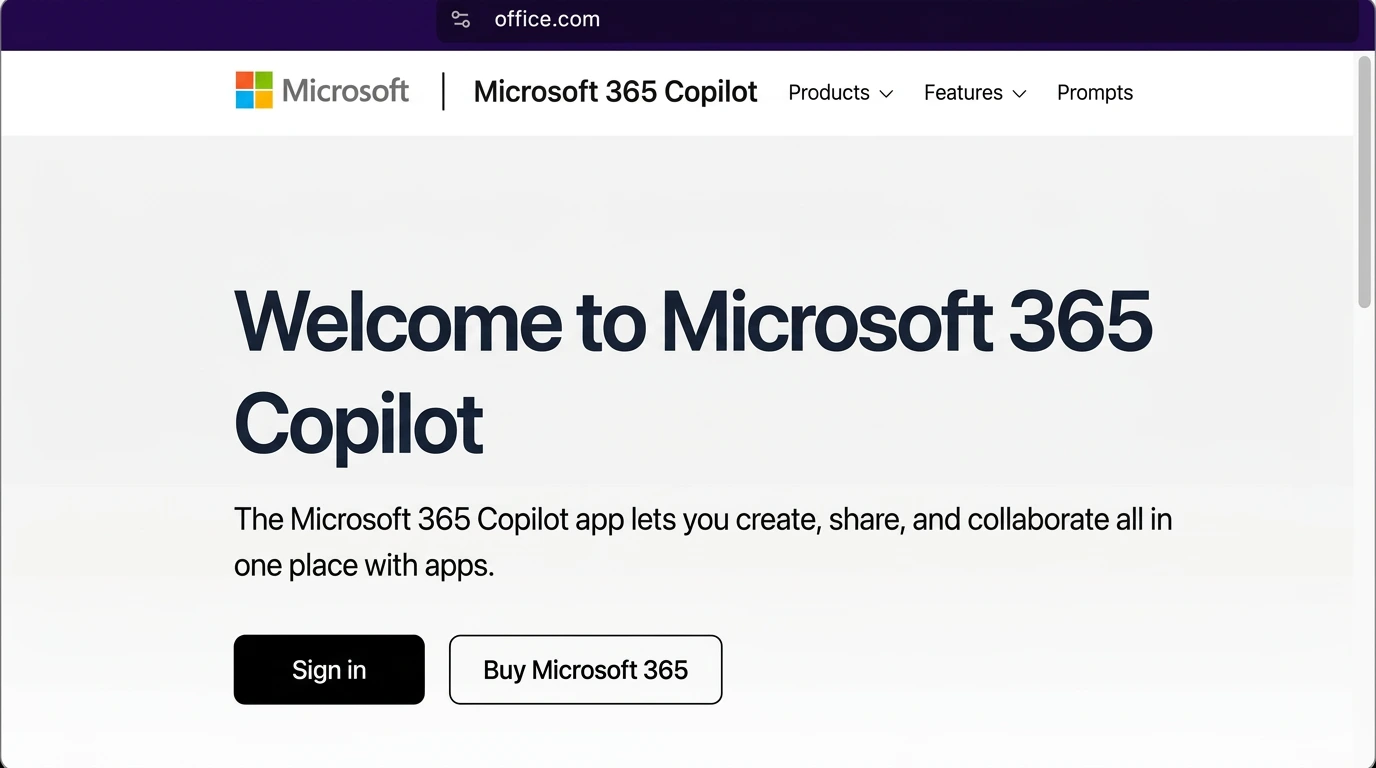Click the site settings icon in address bar
Image resolution: width=1376 pixels, height=768 pixels.
[x=460, y=19]
